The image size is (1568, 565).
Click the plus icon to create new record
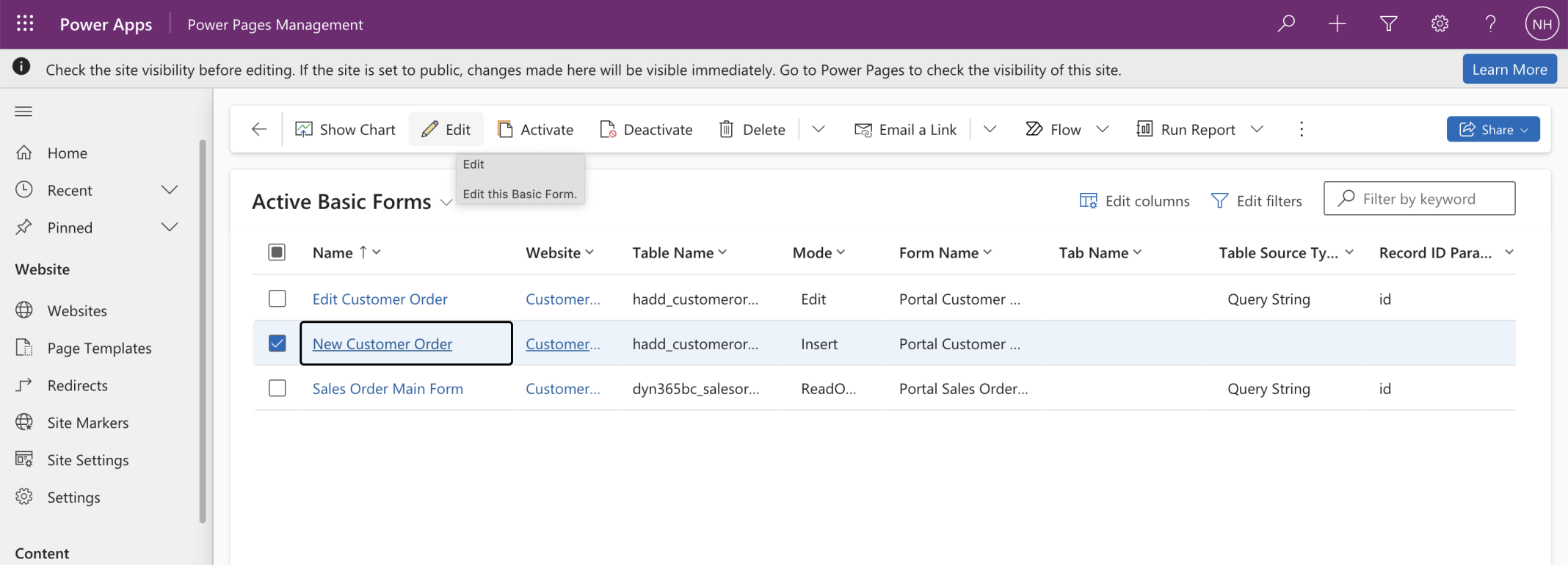(x=1337, y=24)
